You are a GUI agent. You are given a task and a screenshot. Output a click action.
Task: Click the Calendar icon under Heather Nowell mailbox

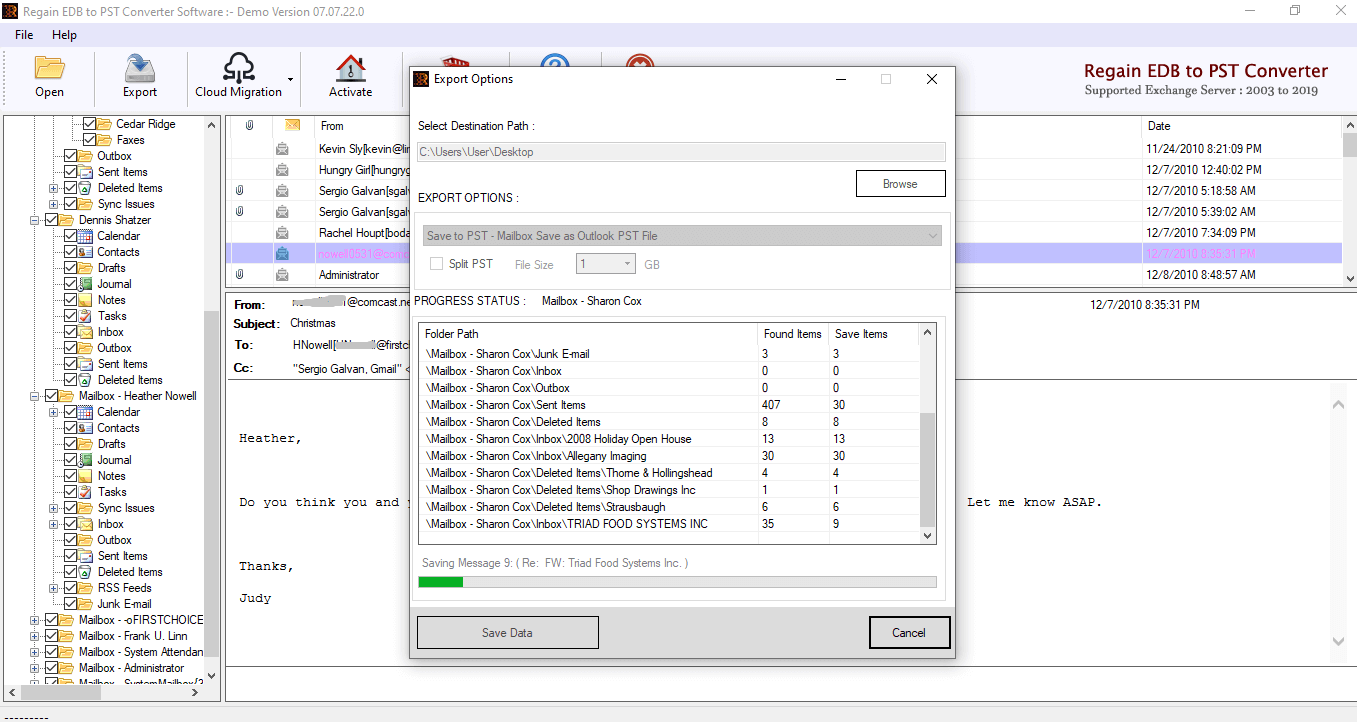pos(86,412)
